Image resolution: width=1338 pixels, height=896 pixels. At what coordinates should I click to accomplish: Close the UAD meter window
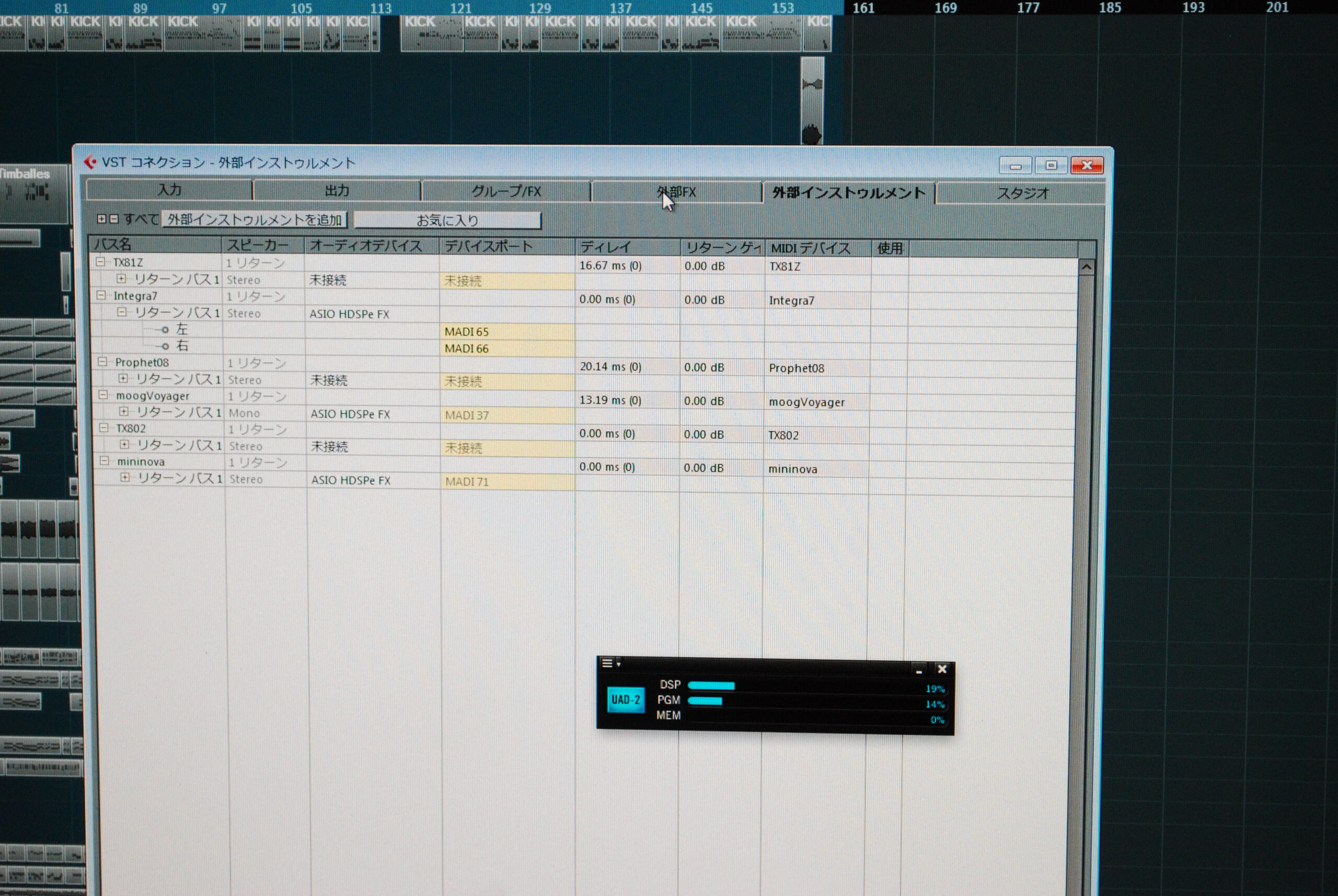(x=942, y=669)
